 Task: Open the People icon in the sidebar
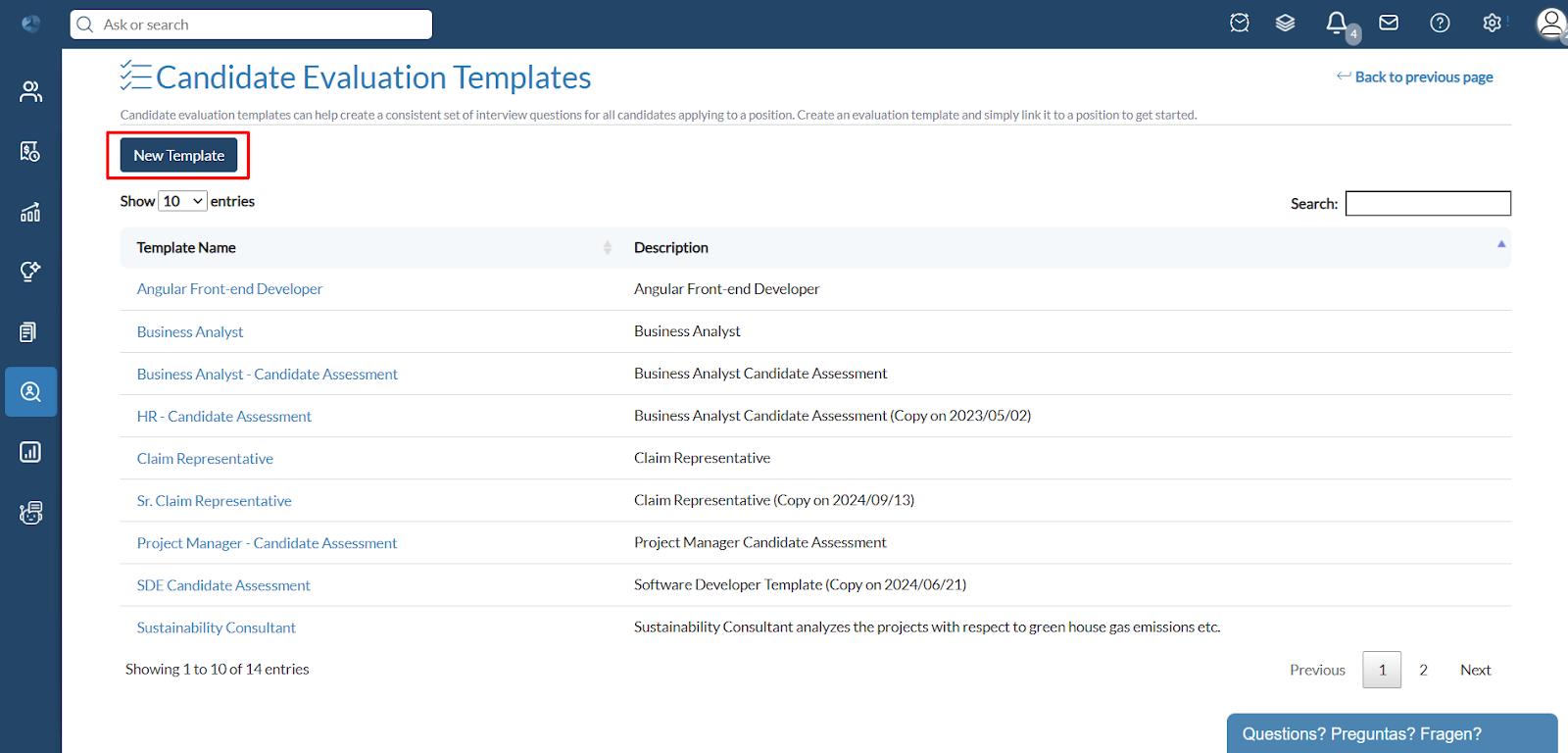click(31, 91)
